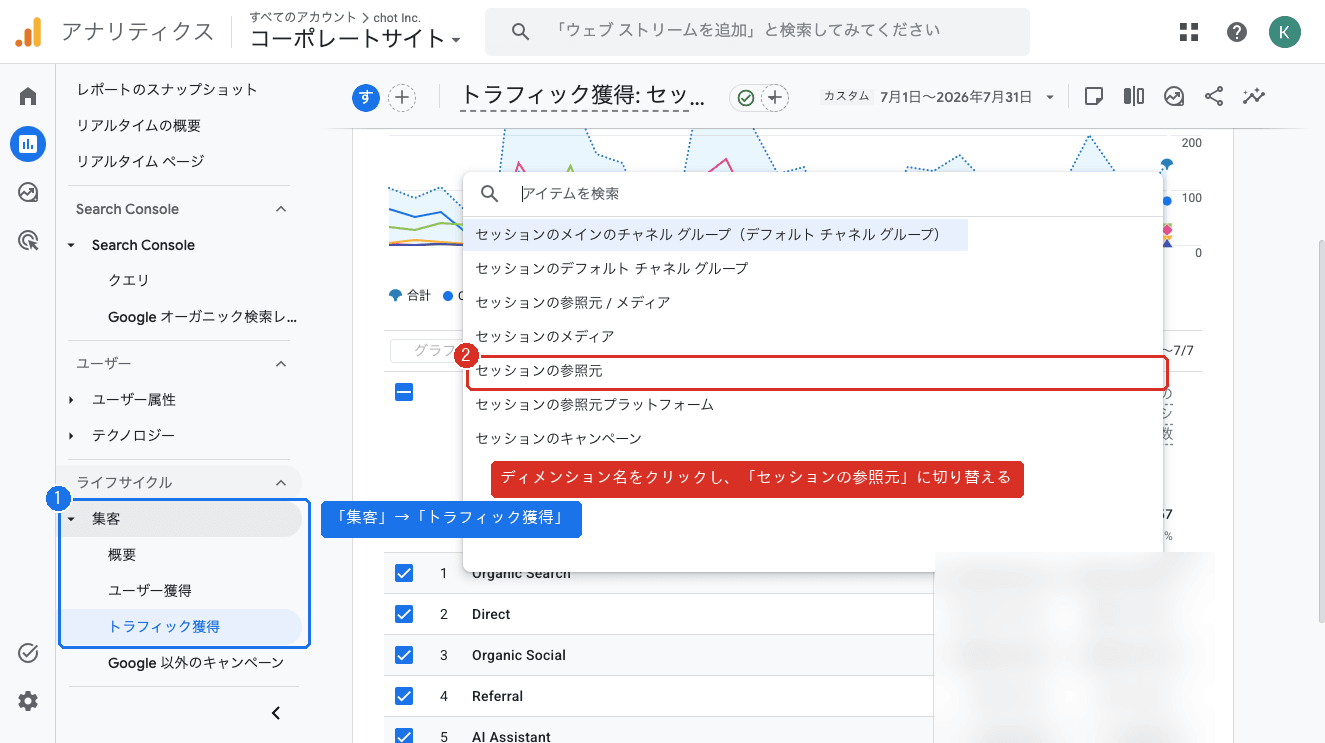
Task: Open 概要 under 集客
Action: coord(122,555)
